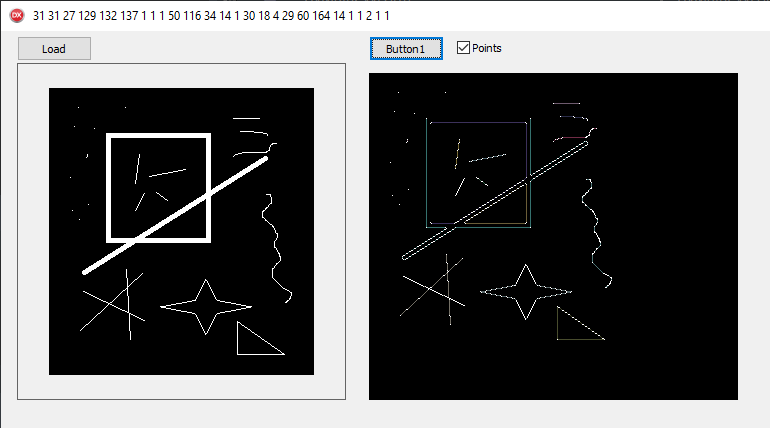Click the thick white square in source image

pos(159,187)
